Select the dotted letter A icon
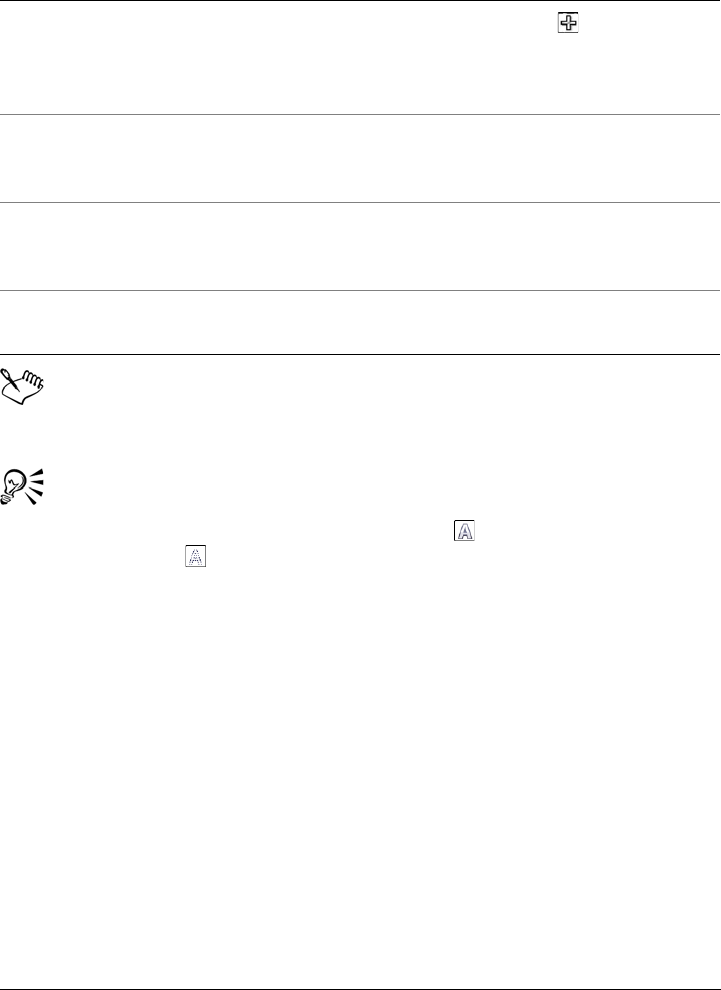Viewport: 721px width, 990px height. [196, 556]
